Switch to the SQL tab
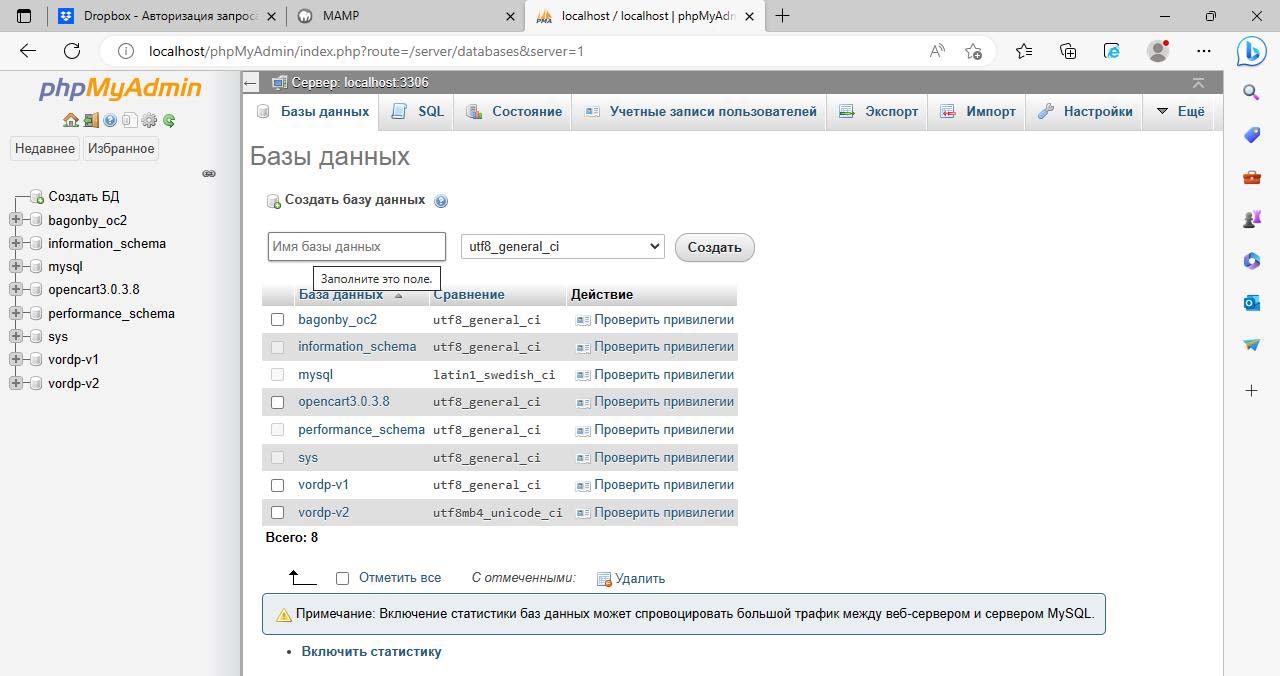 tap(419, 112)
